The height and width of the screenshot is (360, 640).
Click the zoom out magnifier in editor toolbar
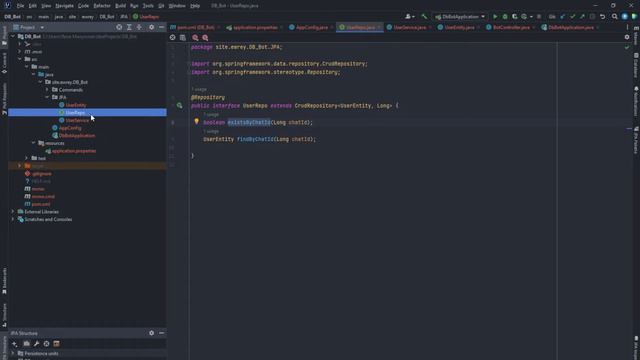point(205,38)
